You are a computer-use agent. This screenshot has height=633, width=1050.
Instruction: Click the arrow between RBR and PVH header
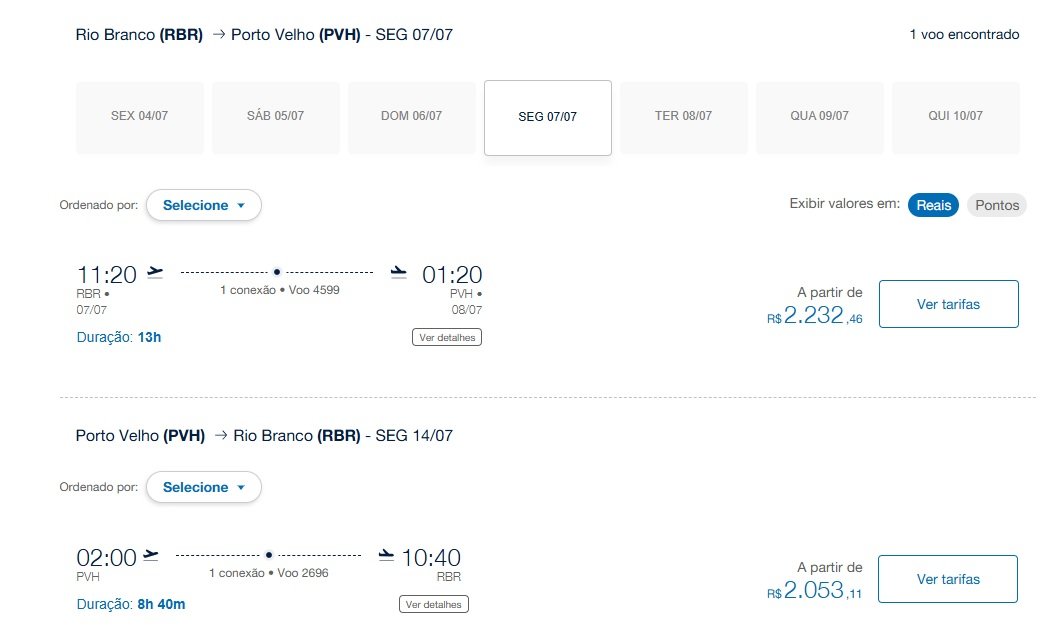[218, 34]
